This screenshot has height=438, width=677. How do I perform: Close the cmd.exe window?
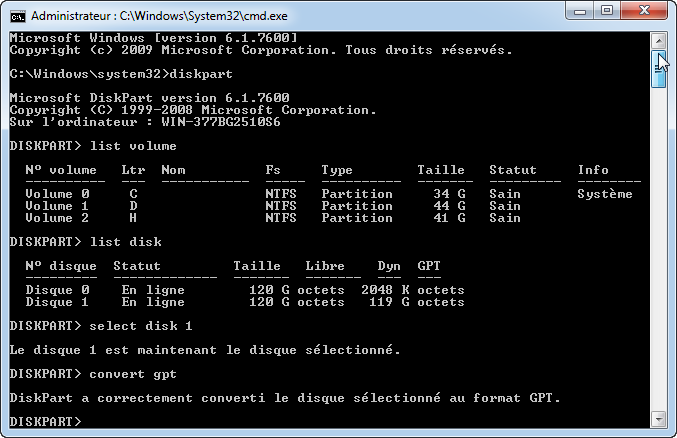[644, 11]
